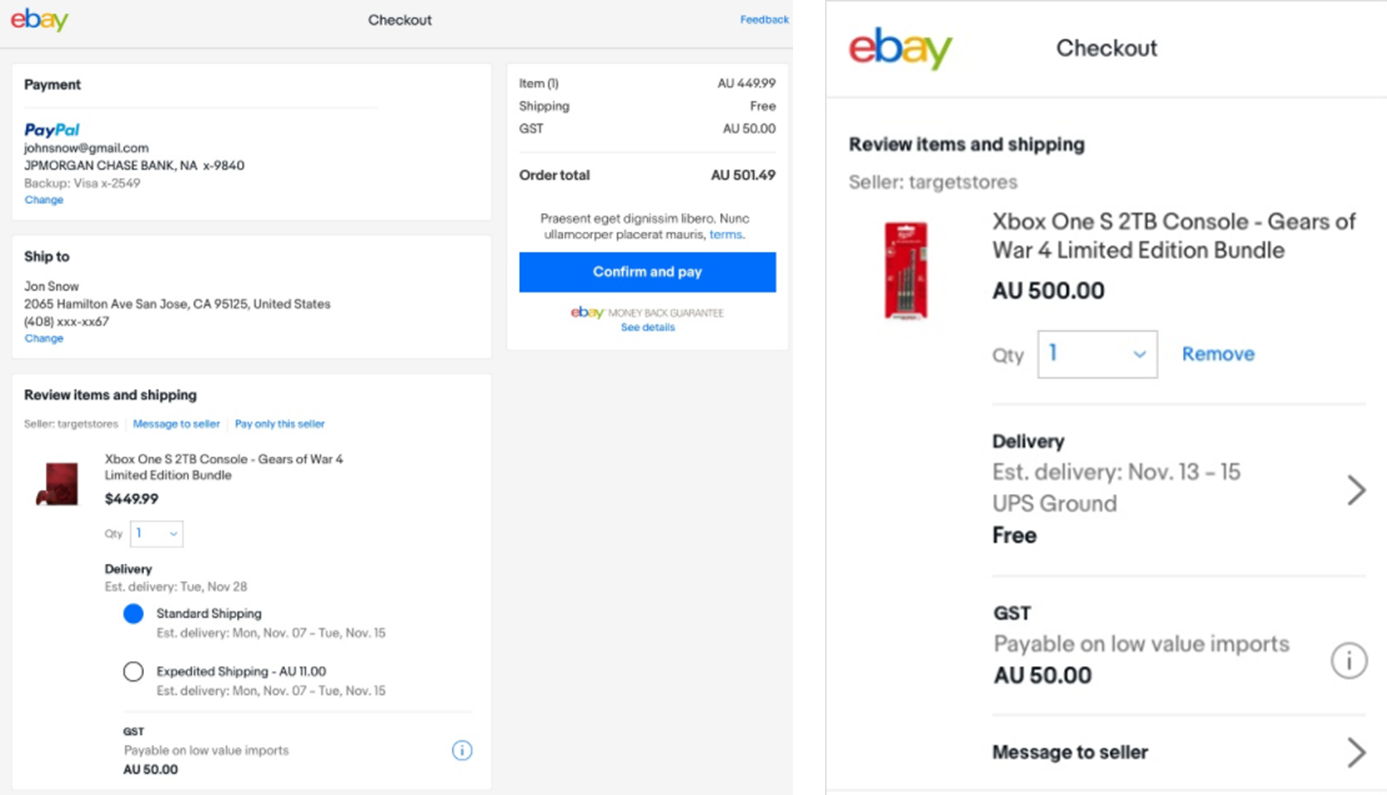Open the Qty dropdown in desktop view
Viewport: 1387px width, 795px height.
click(x=157, y=534)
